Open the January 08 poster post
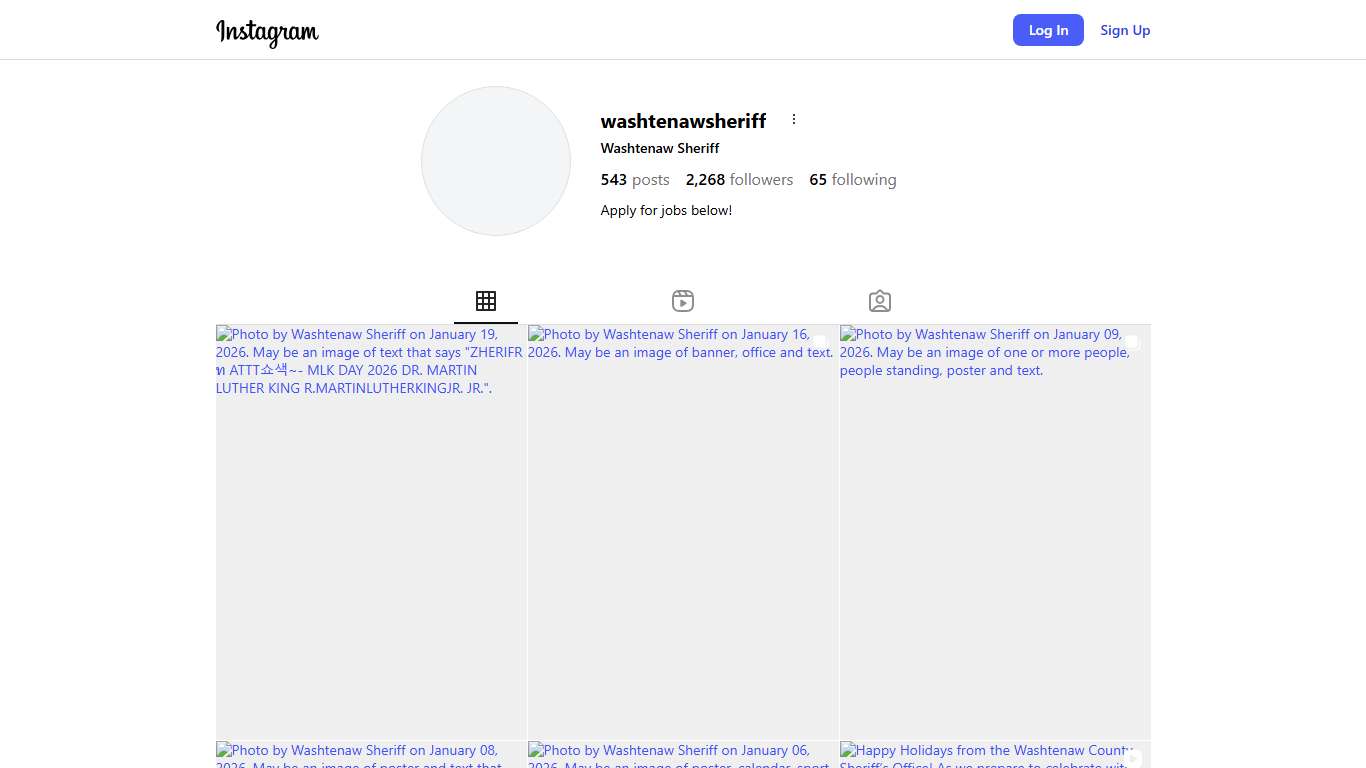 pyautogui.click(x=371, y=755)
